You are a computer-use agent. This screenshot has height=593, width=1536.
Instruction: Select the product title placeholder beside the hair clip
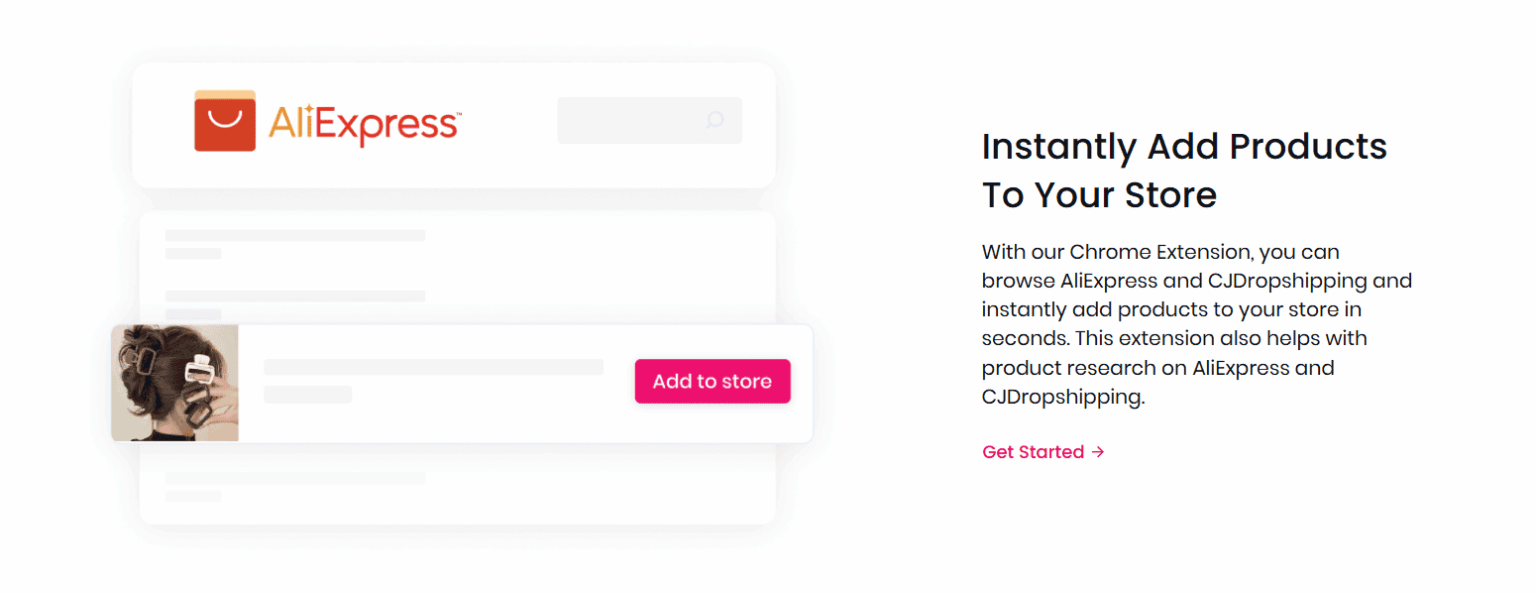tap(433, 366)
